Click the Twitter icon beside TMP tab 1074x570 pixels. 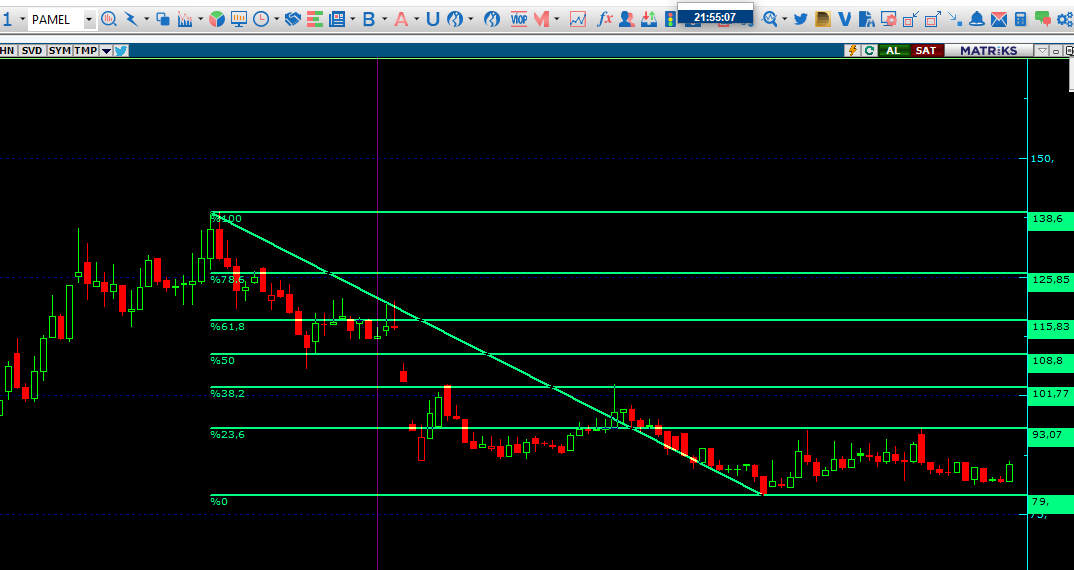[x=121, y=51]
